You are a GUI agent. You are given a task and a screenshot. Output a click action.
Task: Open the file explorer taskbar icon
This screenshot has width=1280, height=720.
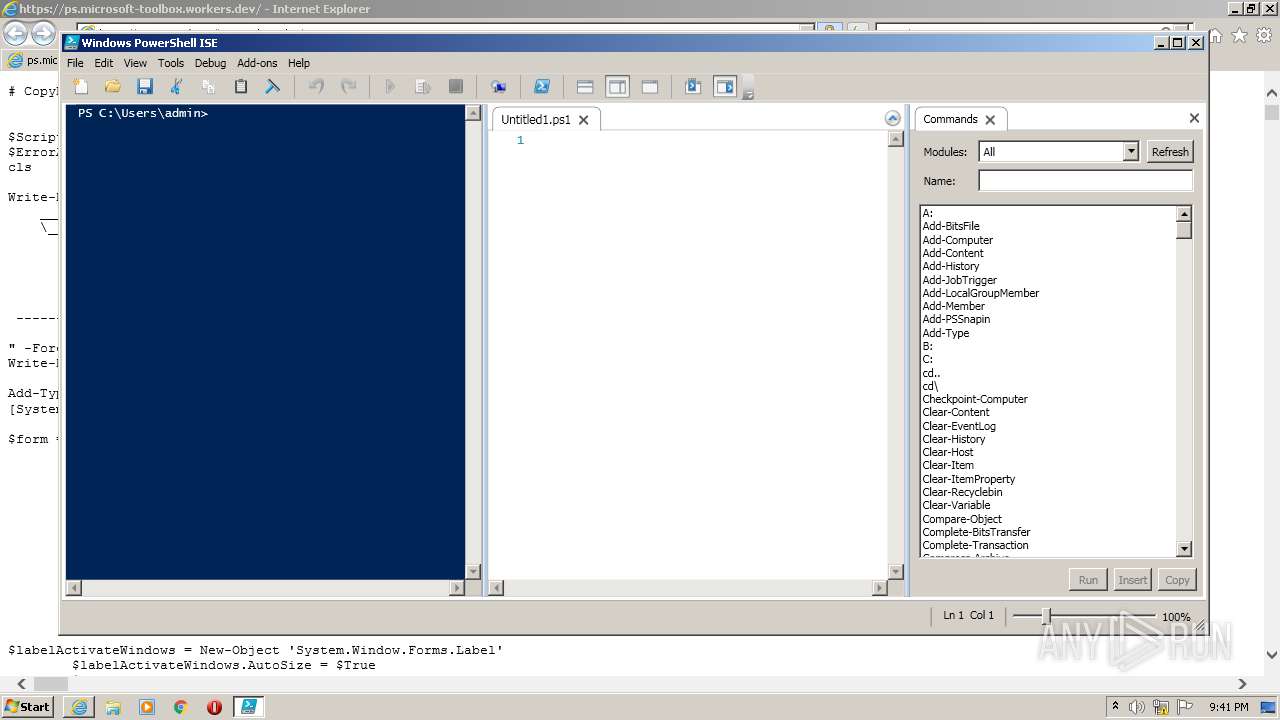113,707
